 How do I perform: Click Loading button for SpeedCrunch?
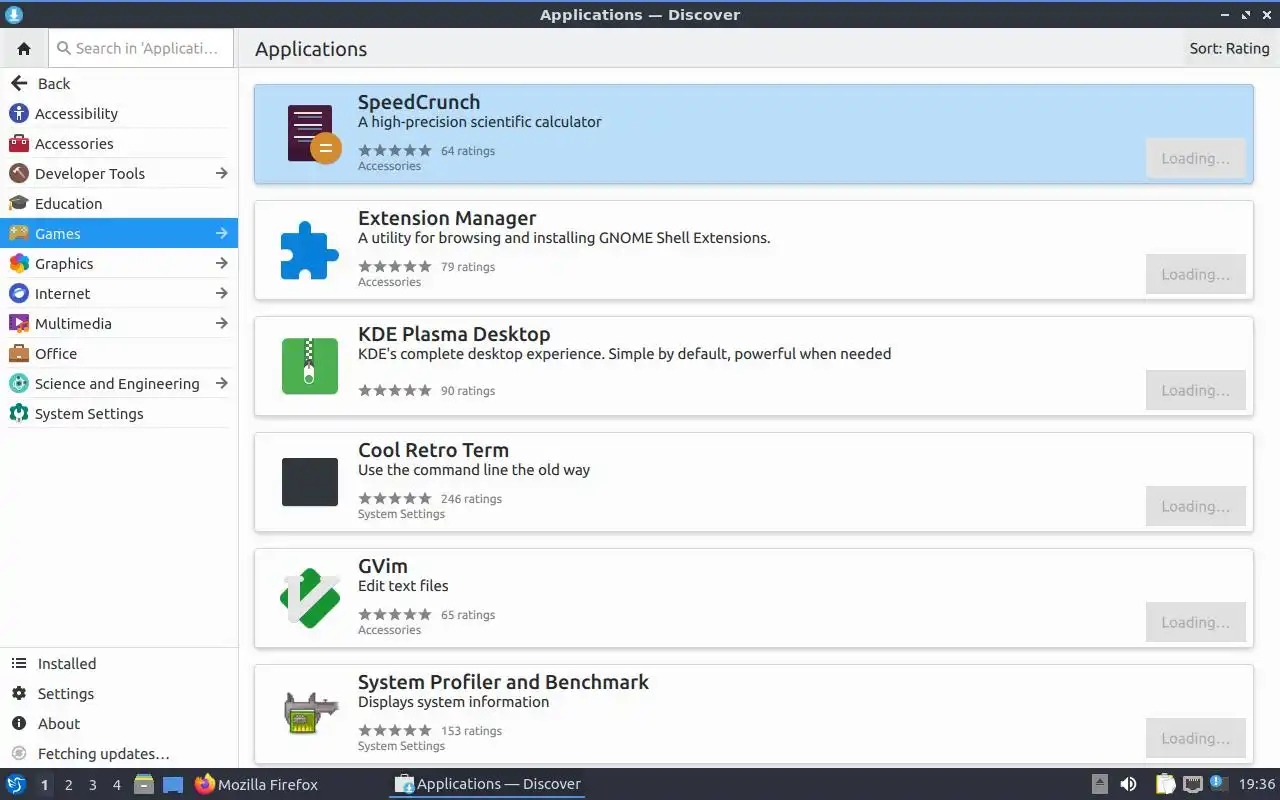pos(1196,158)
